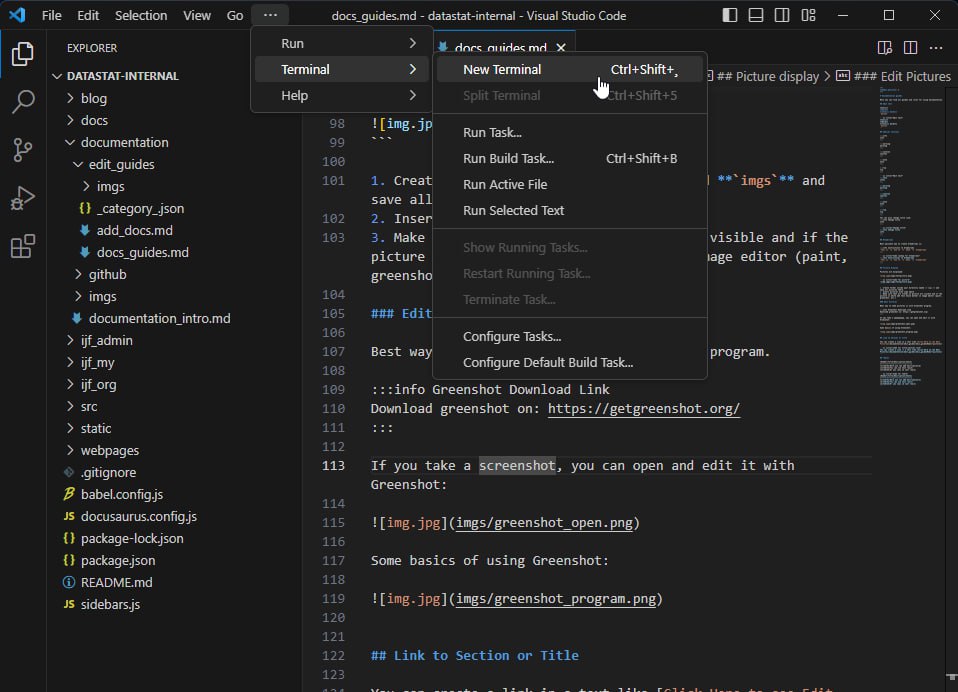This screenshot has width=958, height=692.
Task: Open the Search view in activity bar
Action: [23, 101]
